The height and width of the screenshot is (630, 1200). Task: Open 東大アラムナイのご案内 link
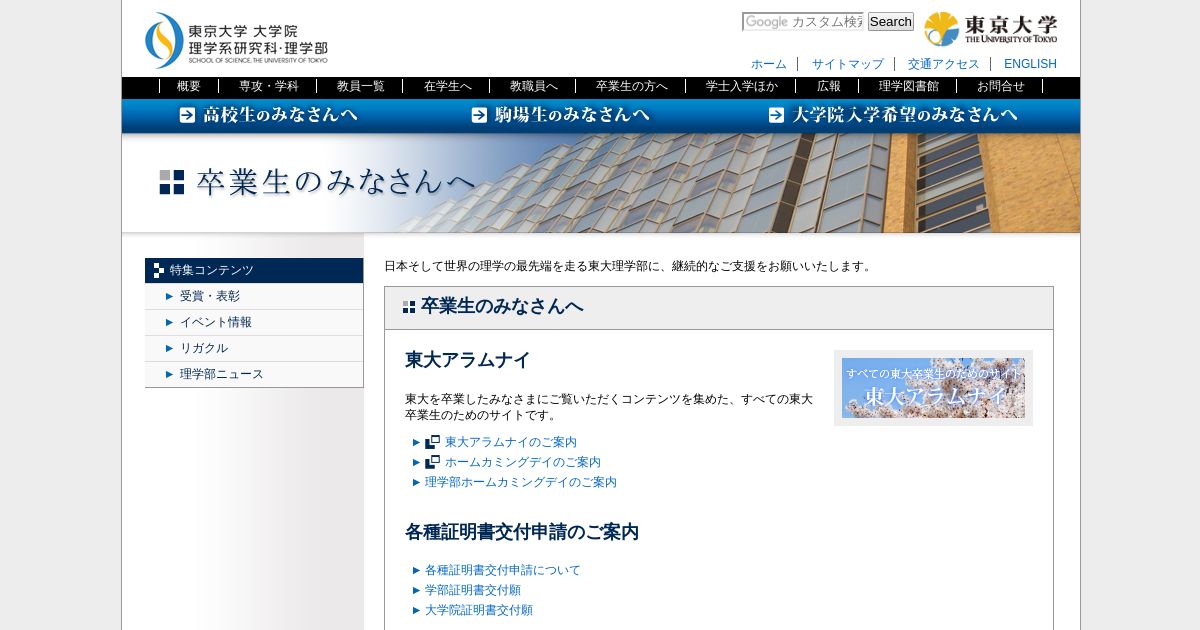[x=511, y=442]
